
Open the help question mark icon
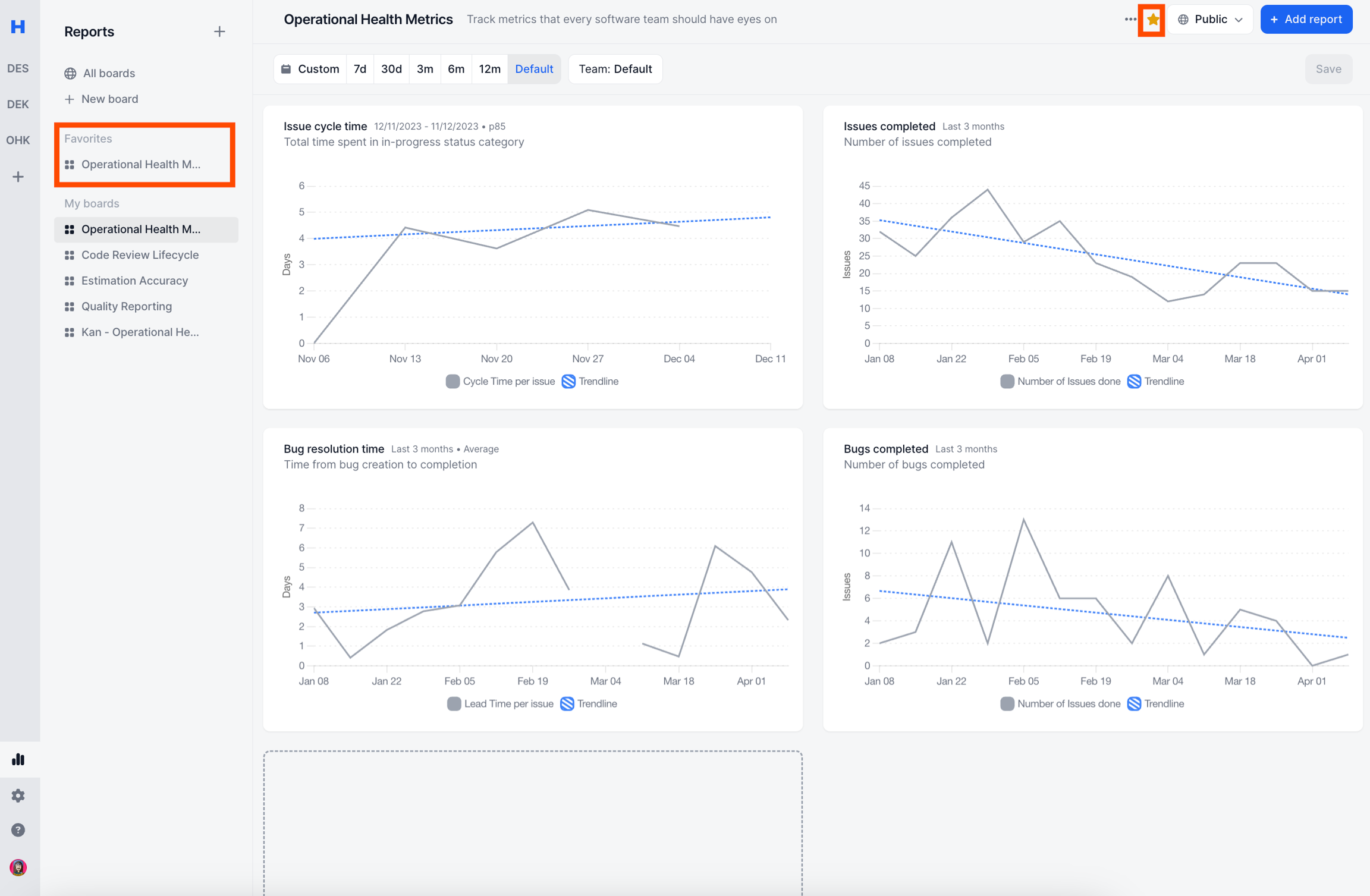(x=18, y=830)
